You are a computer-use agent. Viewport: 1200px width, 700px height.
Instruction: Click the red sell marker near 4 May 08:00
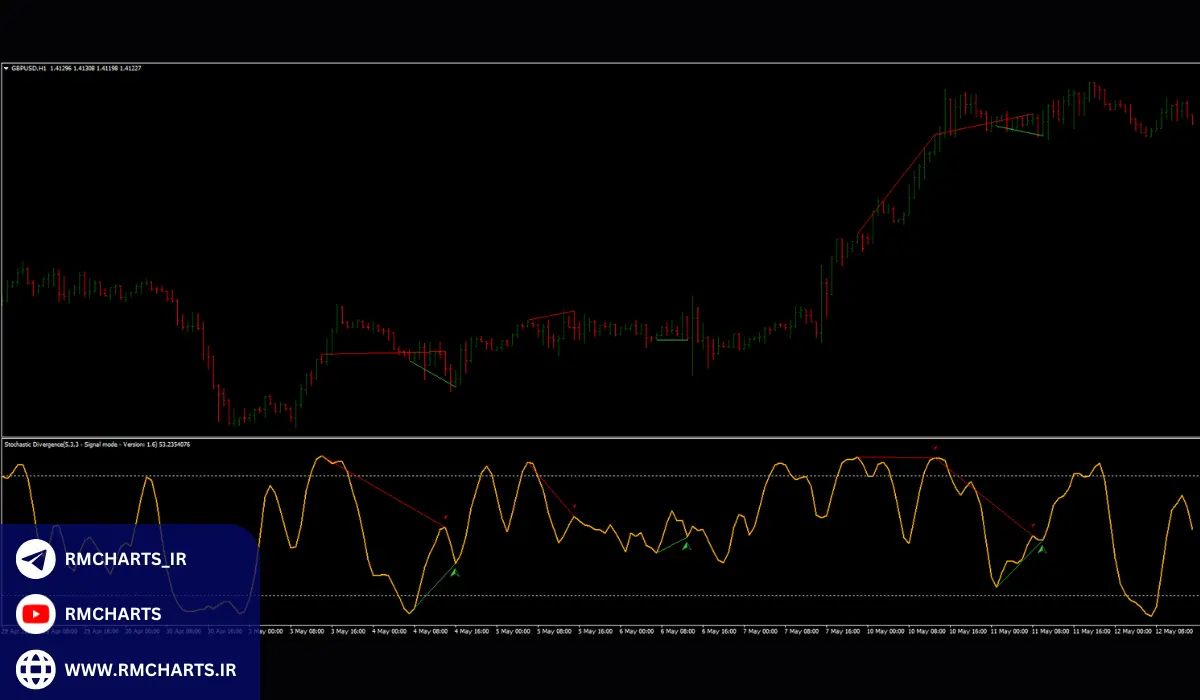tap(445, 517)
